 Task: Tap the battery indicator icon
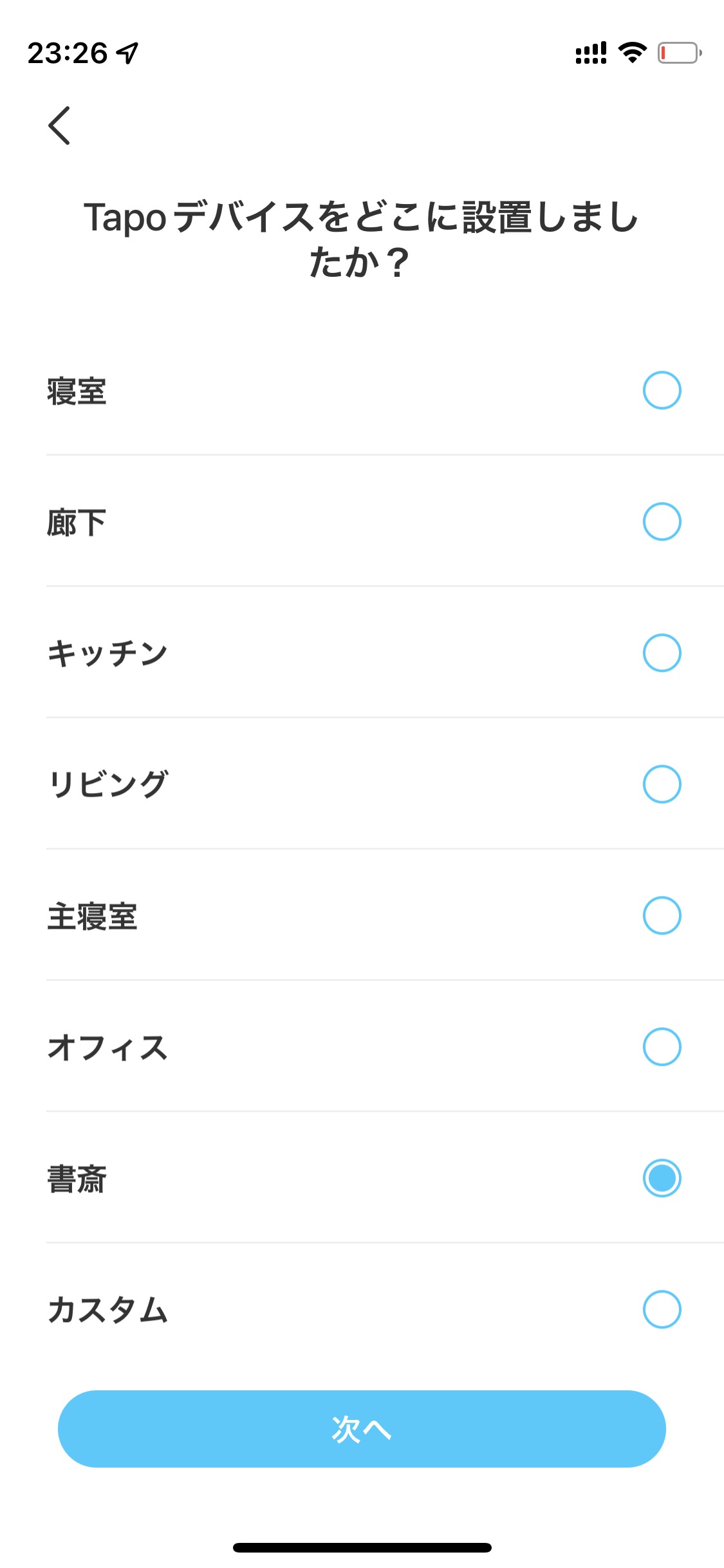click(679, 53)
